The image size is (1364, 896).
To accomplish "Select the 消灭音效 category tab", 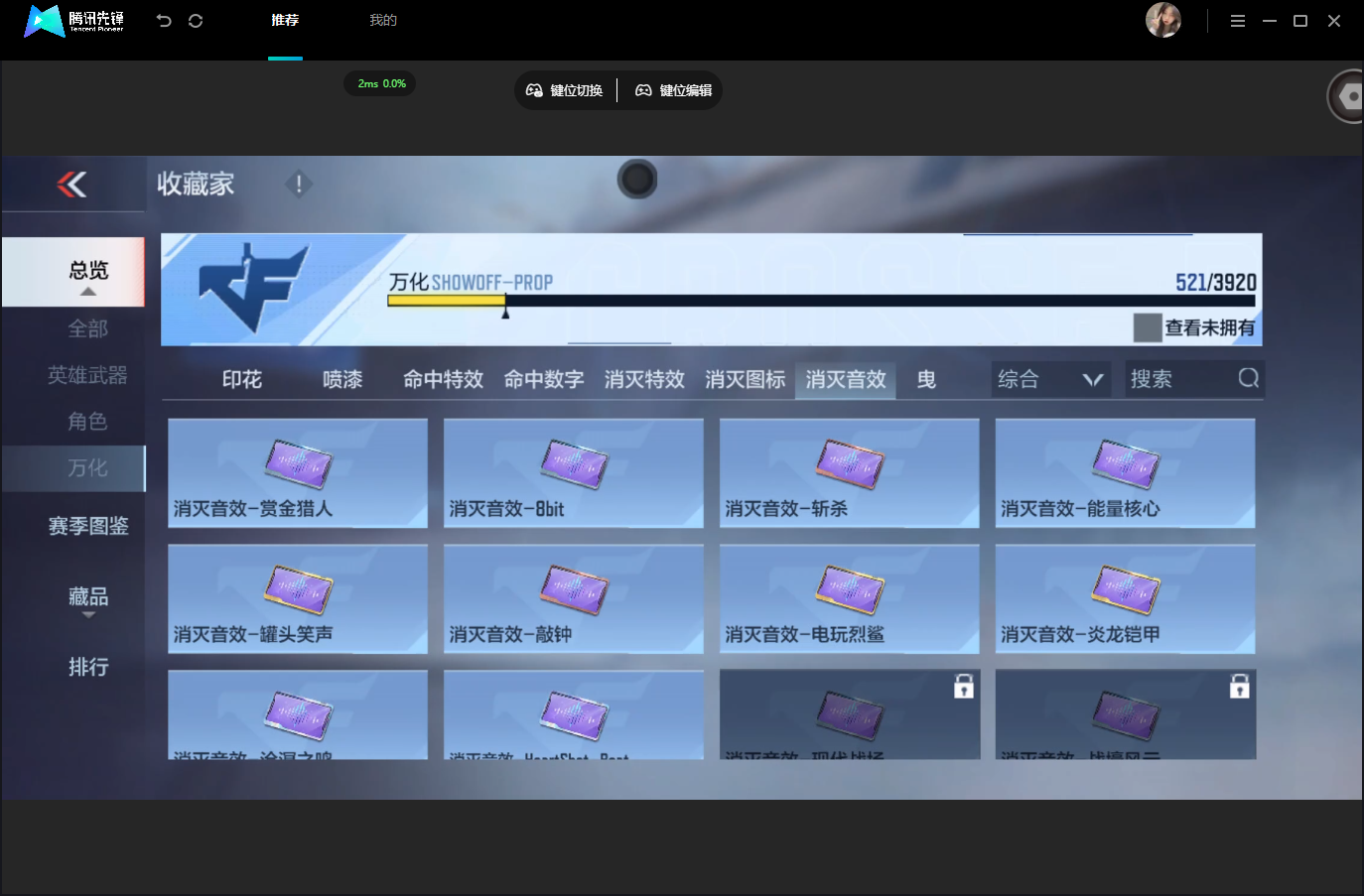I will click(x=846, y=379).
